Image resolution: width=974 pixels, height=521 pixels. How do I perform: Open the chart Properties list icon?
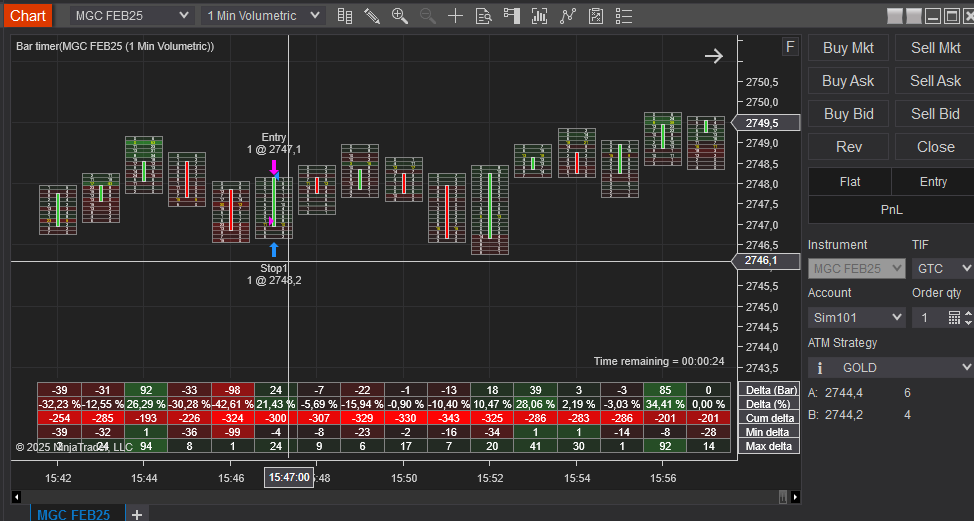tap(624, 16)
